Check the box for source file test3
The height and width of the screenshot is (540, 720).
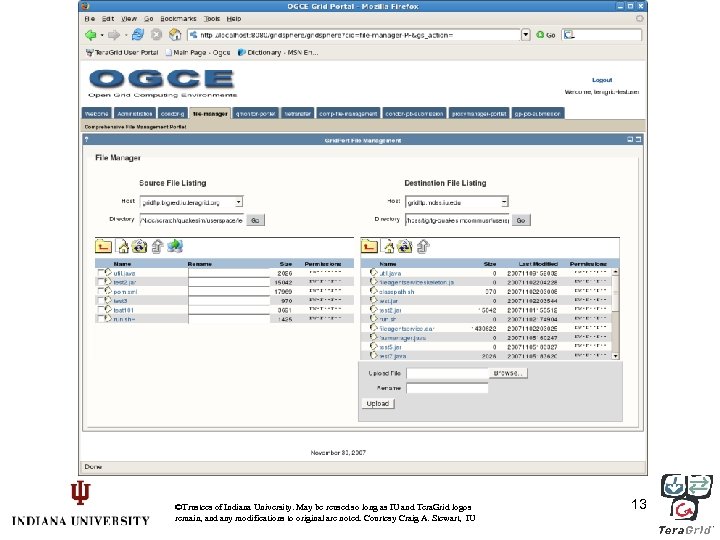click(x=101, y=300)
